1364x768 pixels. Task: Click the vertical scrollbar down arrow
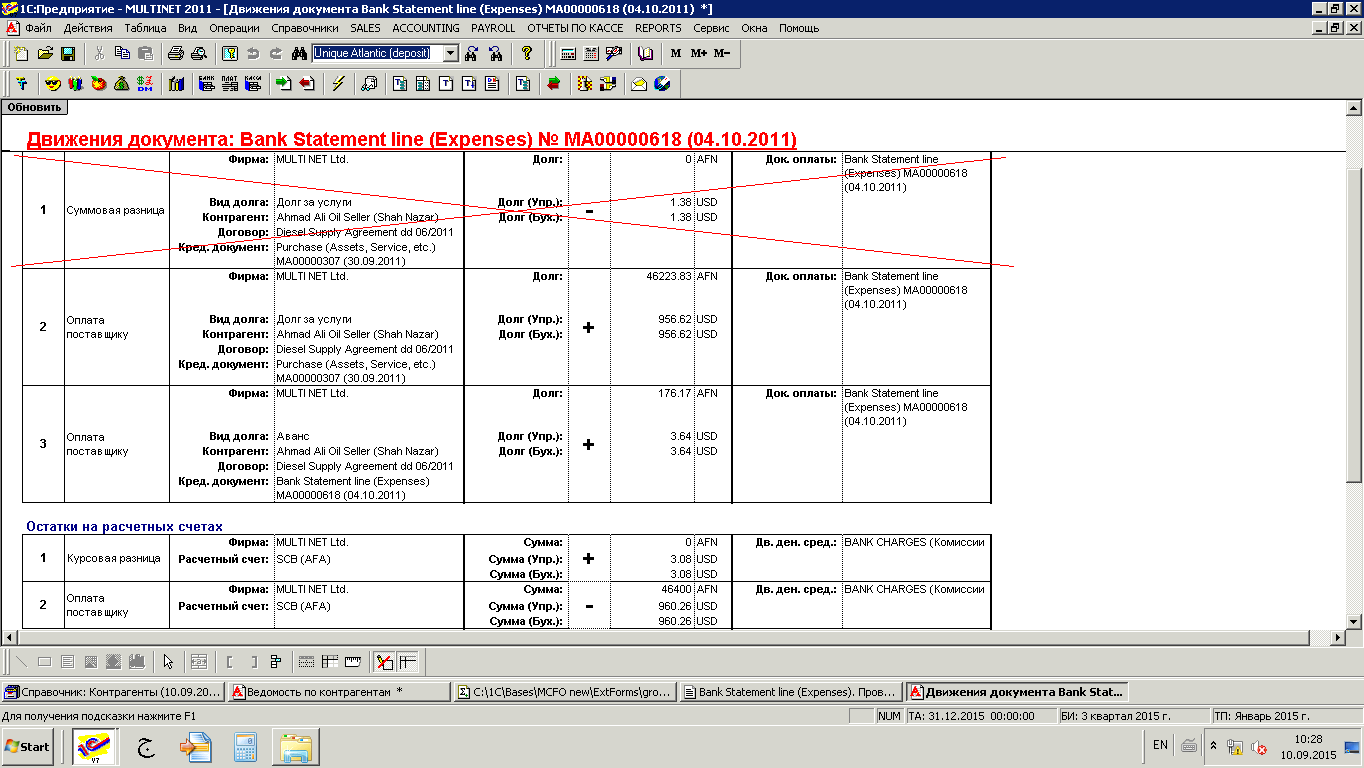pos(1355,622)
